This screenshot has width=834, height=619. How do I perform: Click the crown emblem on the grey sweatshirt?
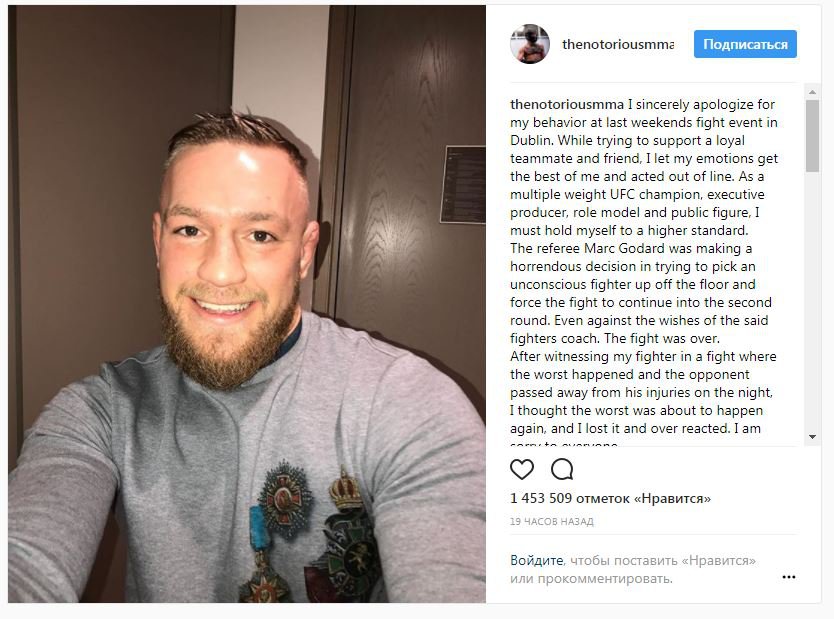(346, 490)
